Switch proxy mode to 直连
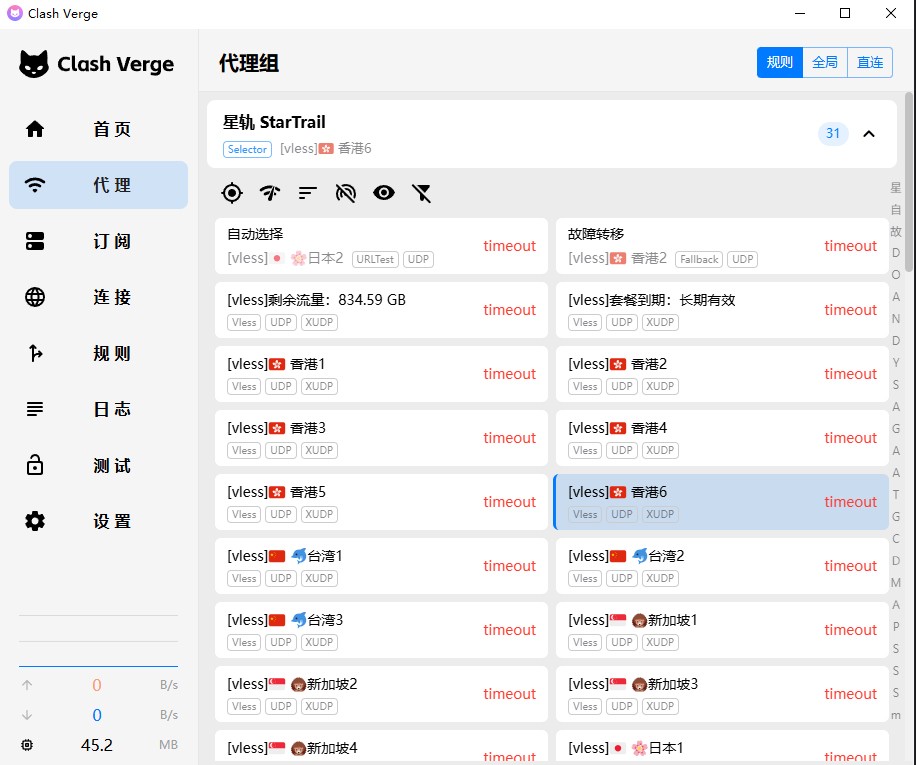Screen dimensions: 916x765 coord(870,62)
